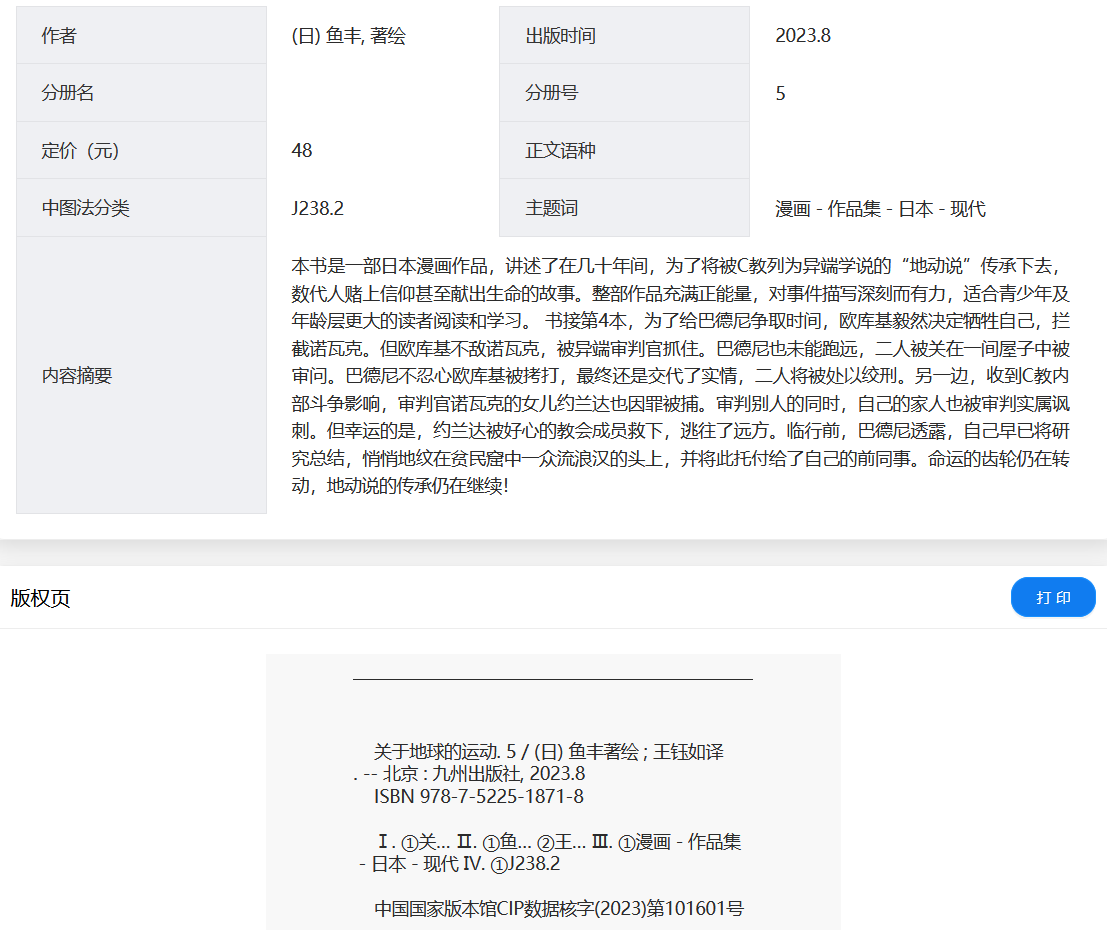
Task: Click the cataloging line starting Ⅰ. ①关…
Action: [x=559, y=842]
